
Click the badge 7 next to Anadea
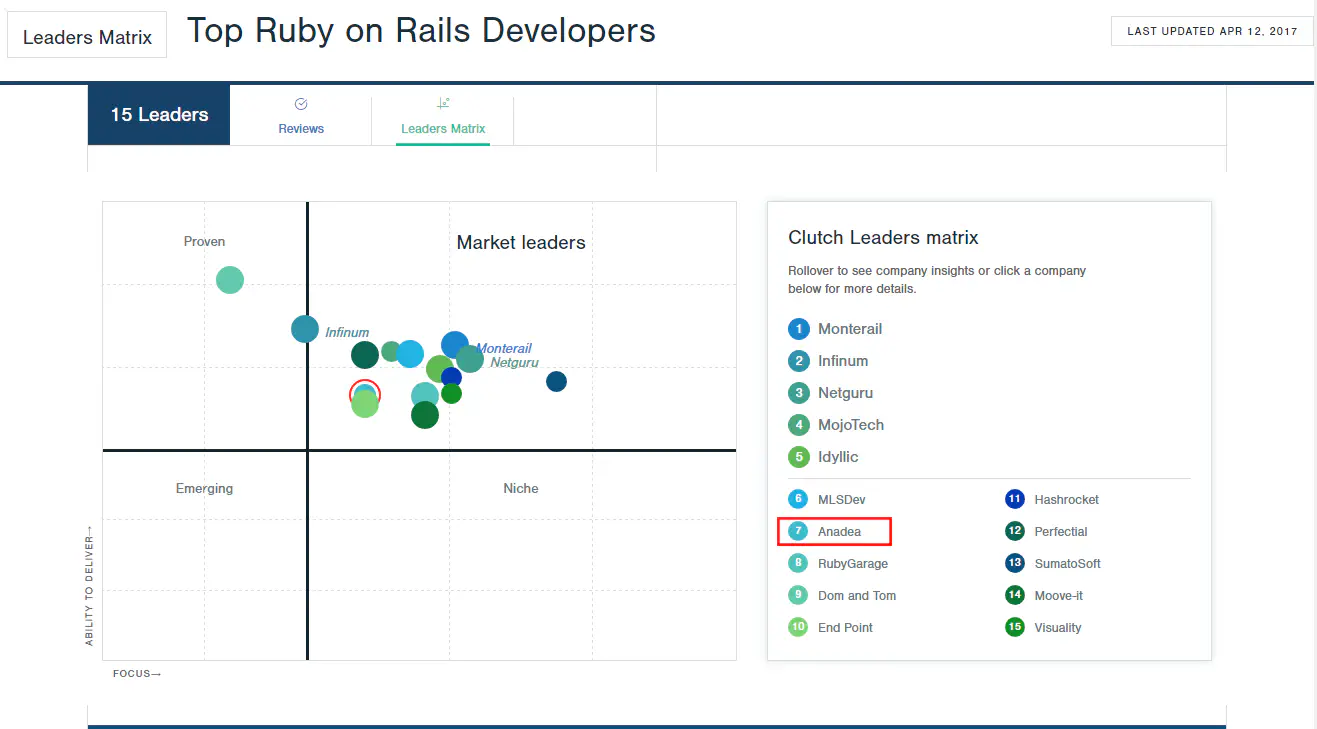tap(797, 531)
